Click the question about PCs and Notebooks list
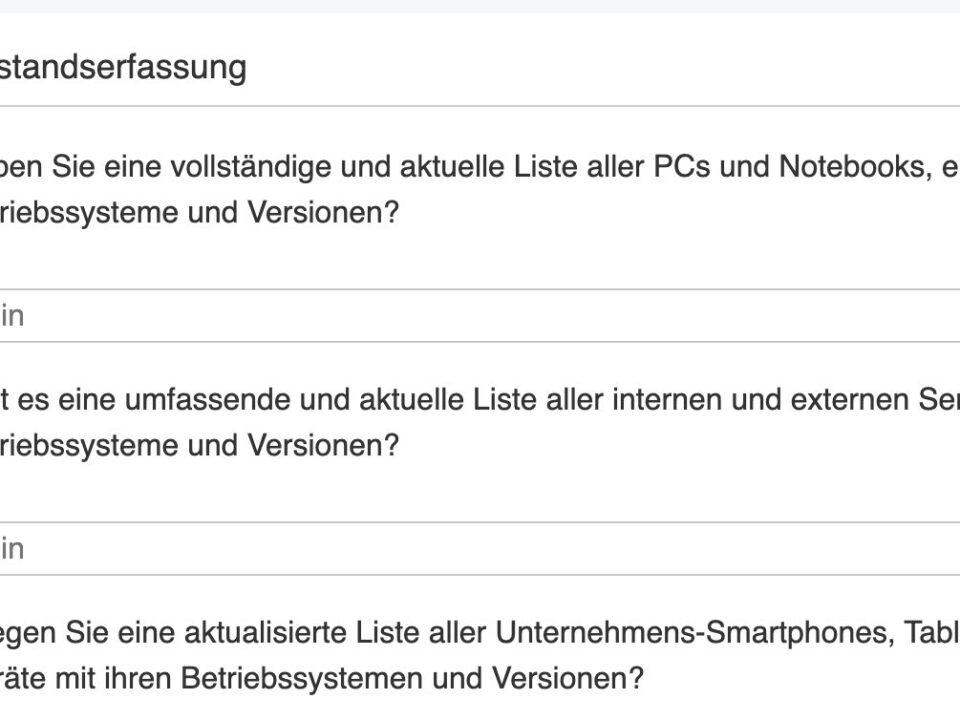Screen dimensions: 960x720 pos(480,189)
